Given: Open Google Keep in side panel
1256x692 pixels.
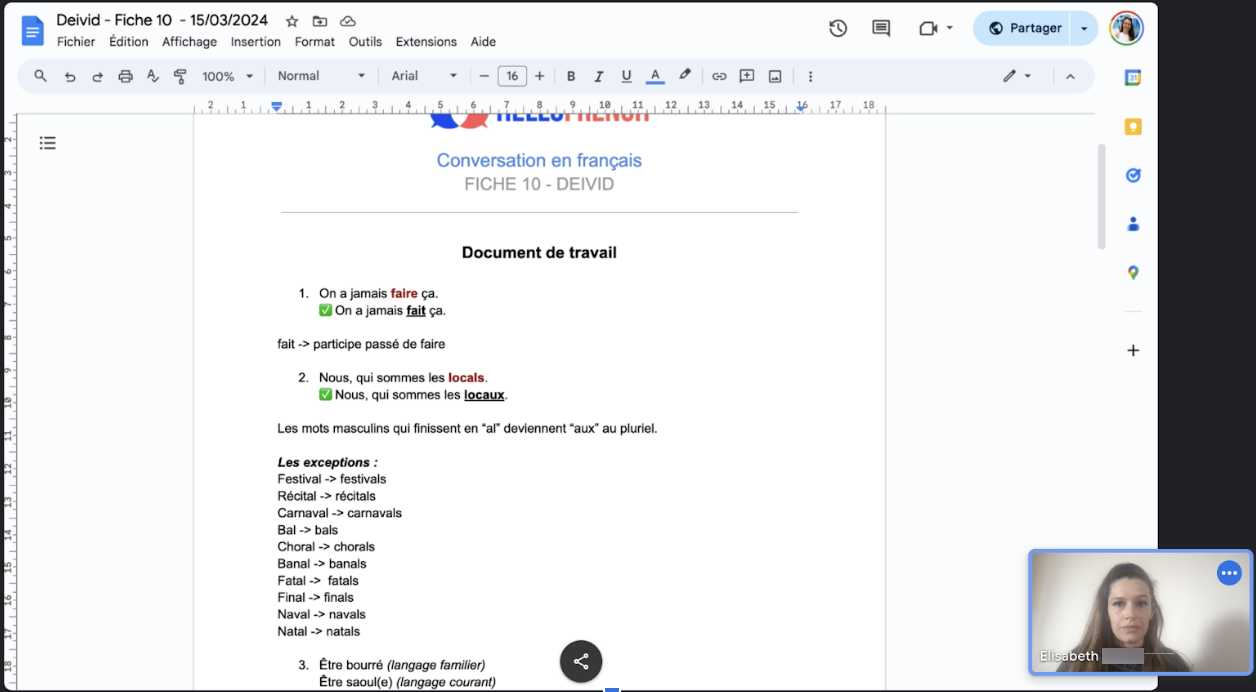Looking at the screenshot, I should click(x=1133, y=127).
